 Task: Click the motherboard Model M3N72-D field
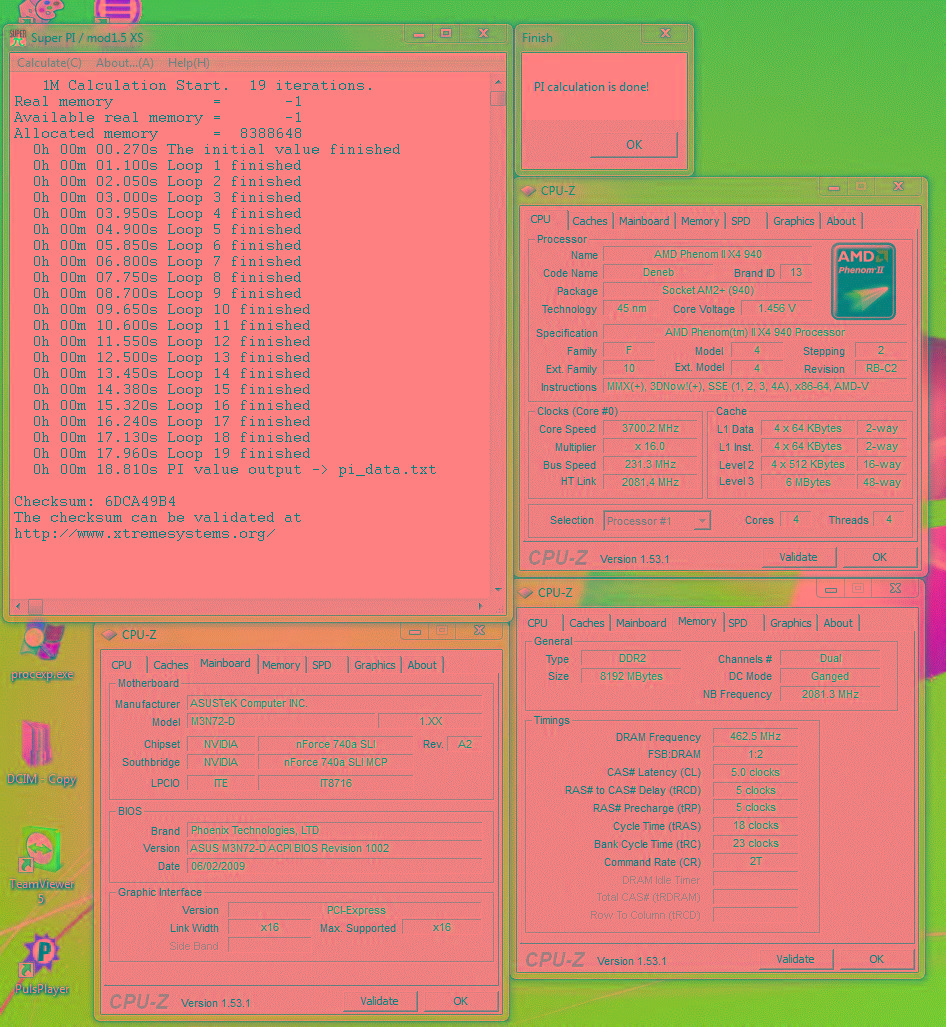(x=282, y=722)
